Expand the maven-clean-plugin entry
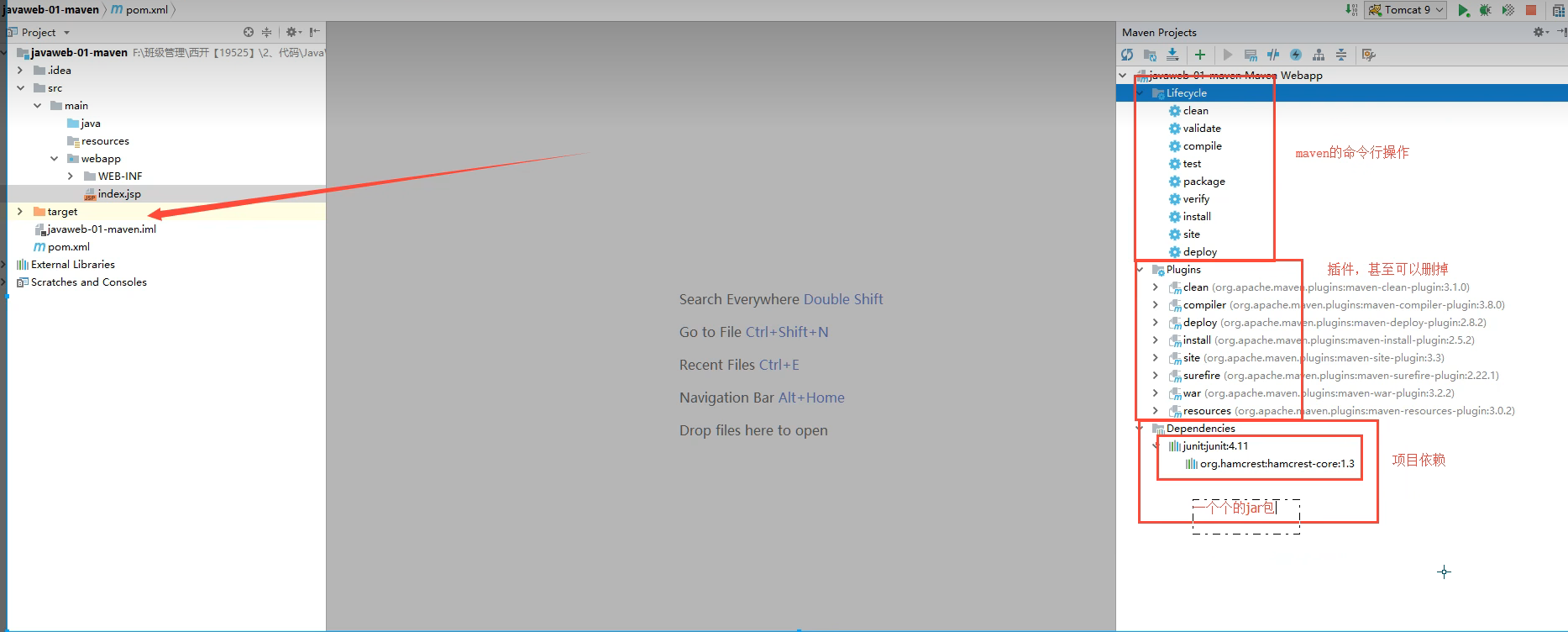1568x632 pixels. pyautogui.click(x=1156, y=287)
